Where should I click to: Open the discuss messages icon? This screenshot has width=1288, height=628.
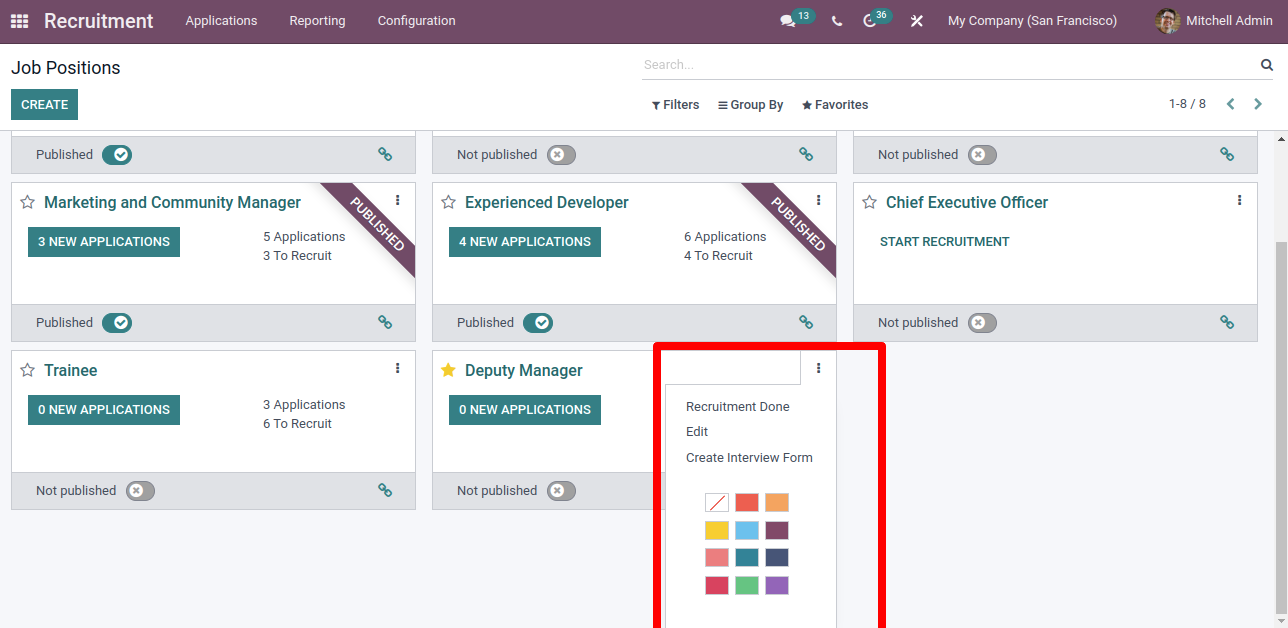pos(788,21)
